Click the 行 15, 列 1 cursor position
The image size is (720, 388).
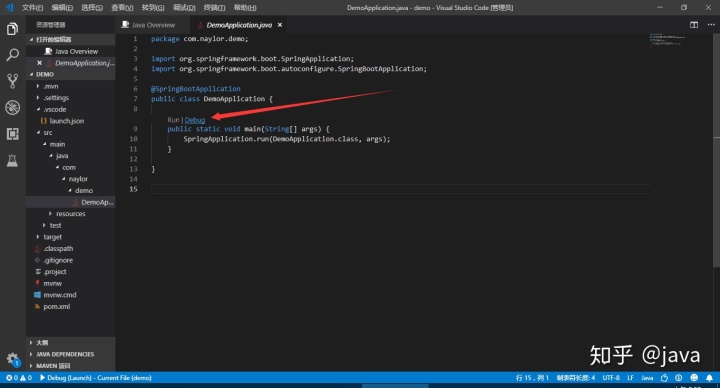click(x=532, y=378)
